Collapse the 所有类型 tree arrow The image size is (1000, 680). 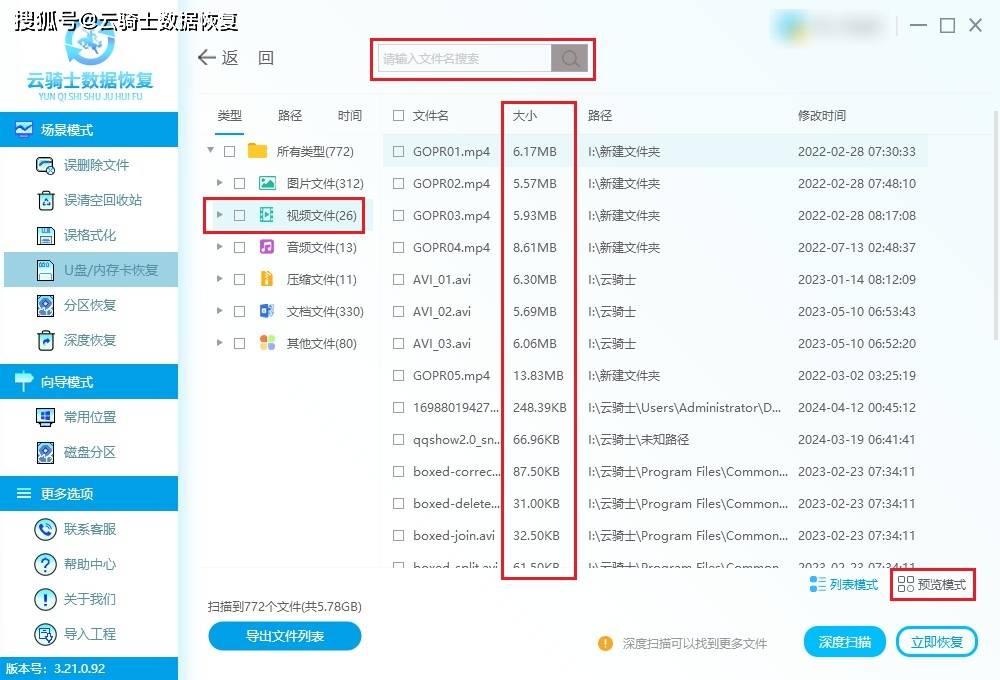tap(210, 151)
